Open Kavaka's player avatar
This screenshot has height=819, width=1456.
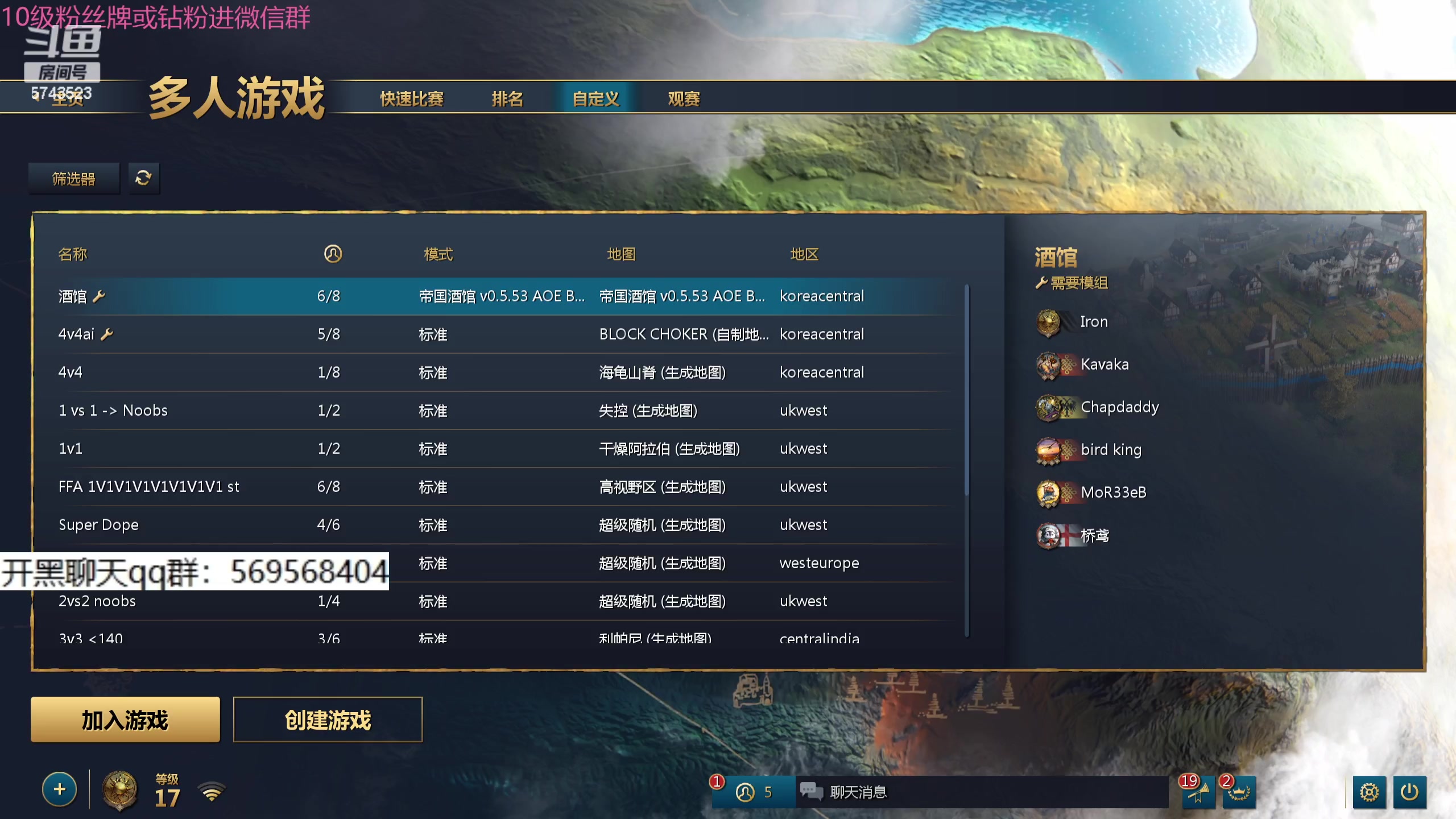[1048, 365]
